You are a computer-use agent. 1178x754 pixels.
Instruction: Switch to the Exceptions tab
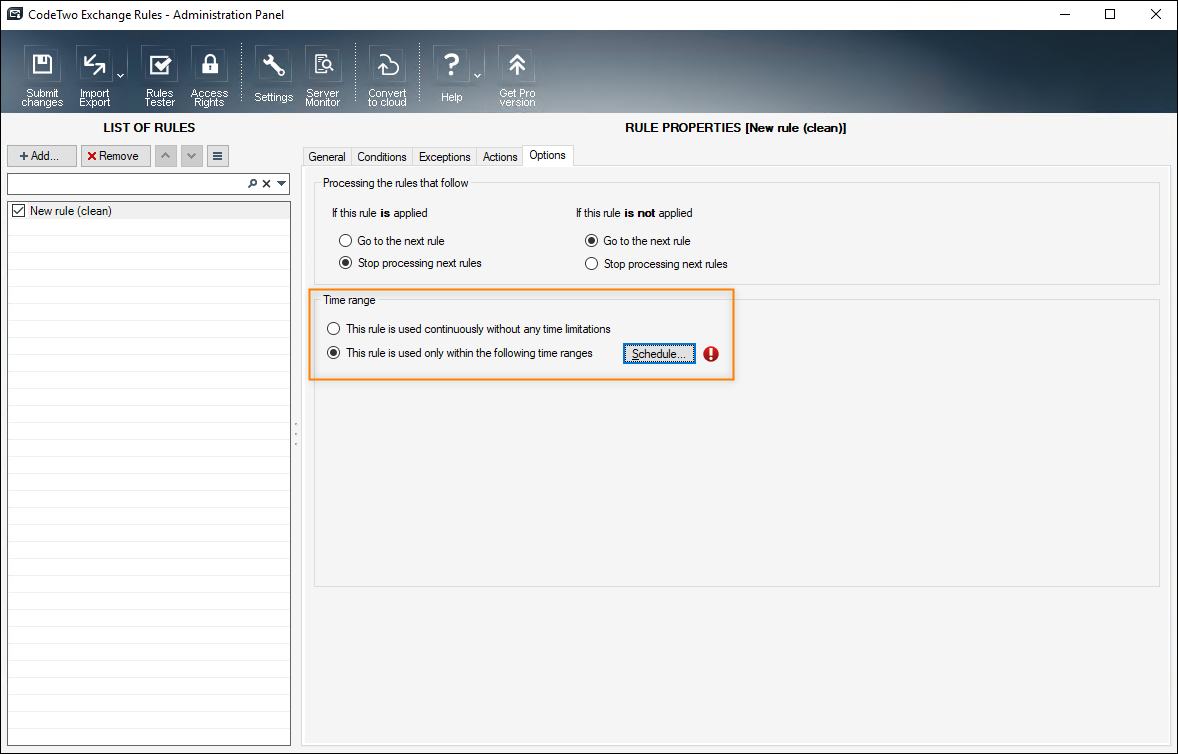point(444,156)
